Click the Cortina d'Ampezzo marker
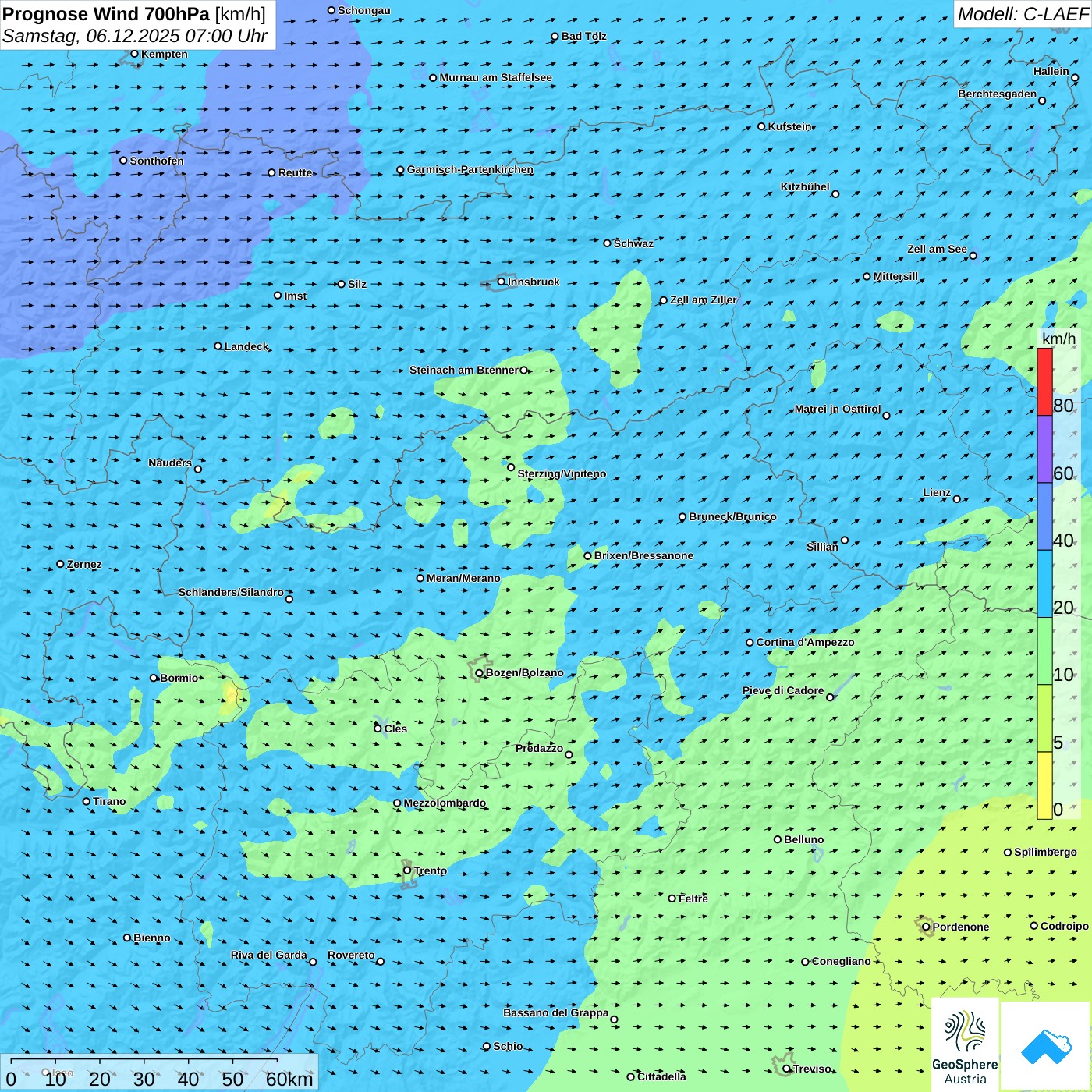 click(750, 643)
